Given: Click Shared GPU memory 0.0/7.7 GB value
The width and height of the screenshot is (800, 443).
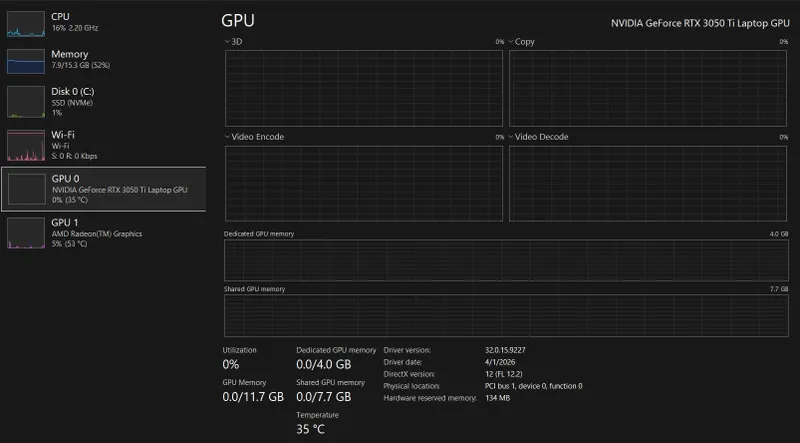Looking at the screenshot, I should (323, 397).
